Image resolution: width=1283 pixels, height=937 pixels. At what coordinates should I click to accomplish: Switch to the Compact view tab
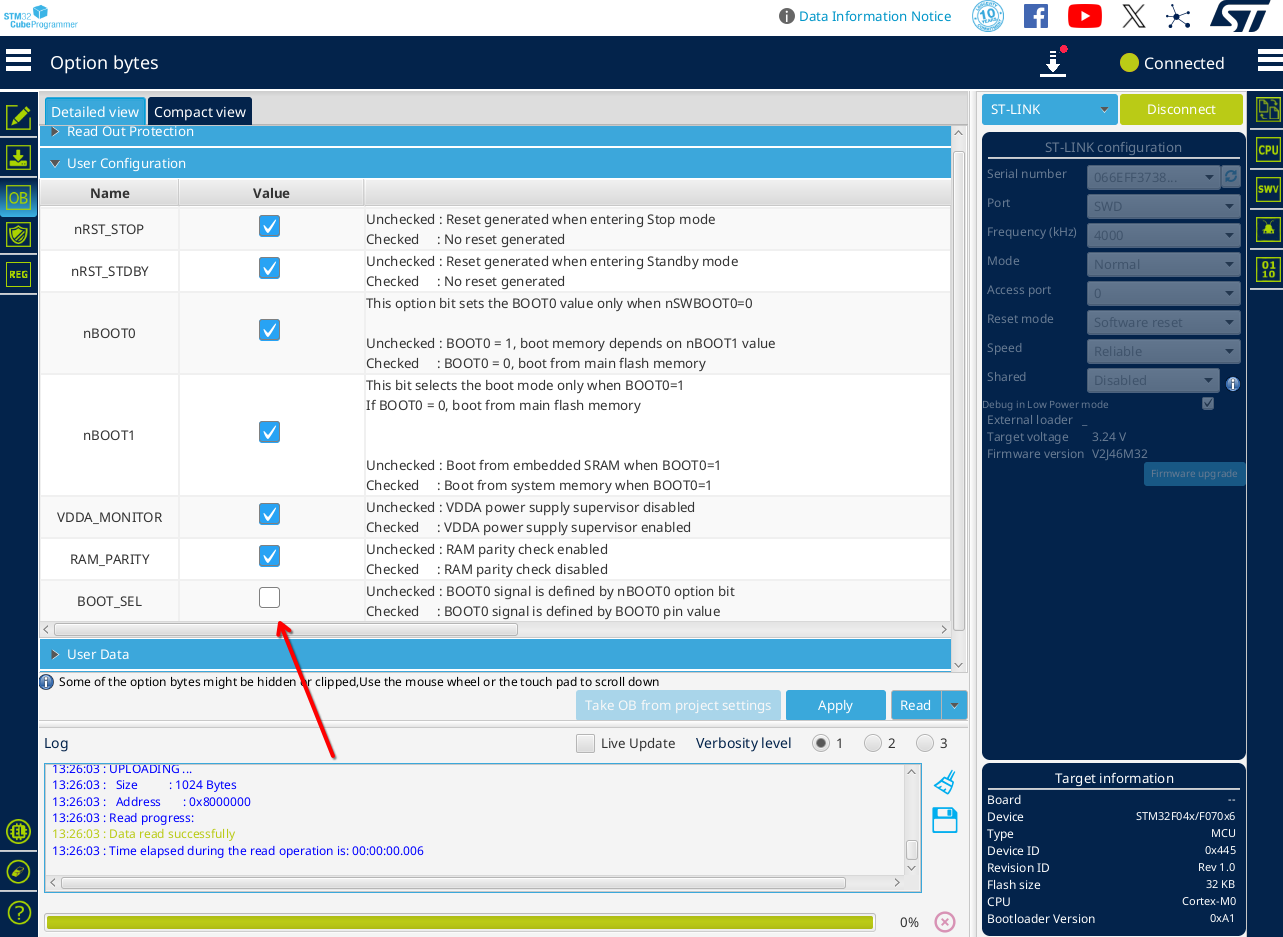[x=199, y=112]
